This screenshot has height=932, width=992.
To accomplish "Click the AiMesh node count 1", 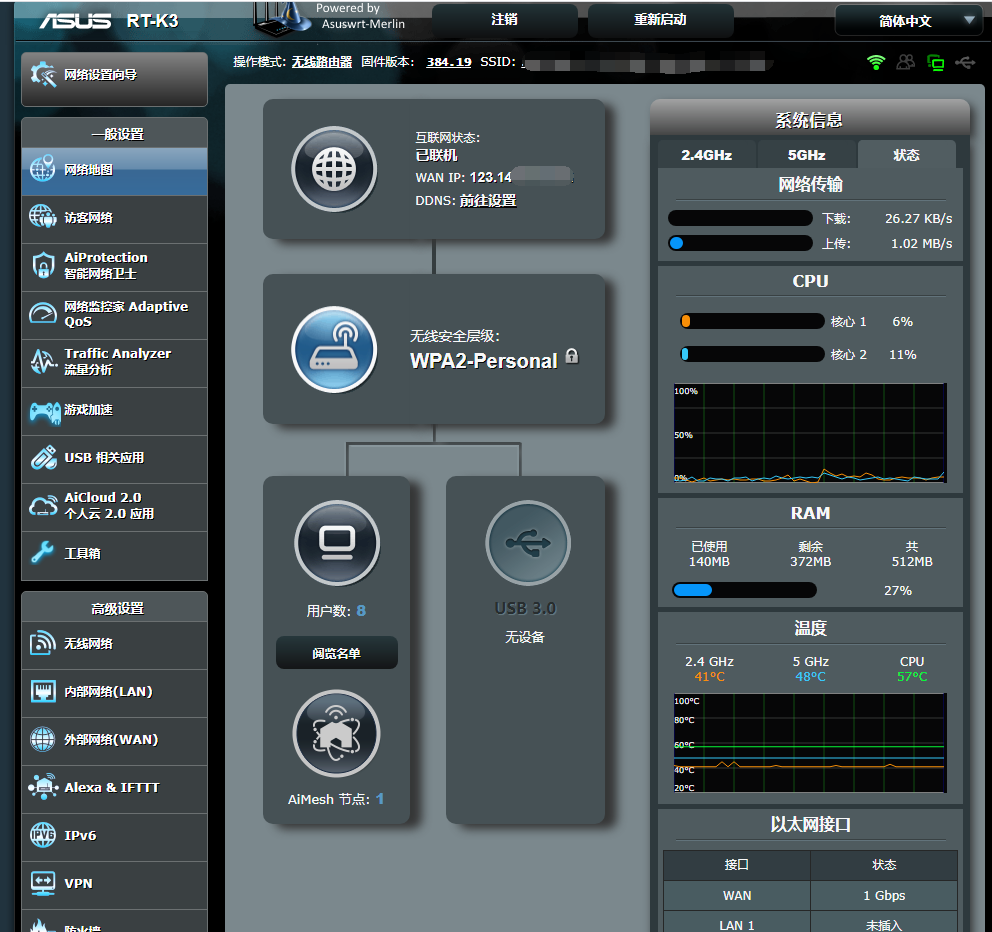I will [380, 799].
